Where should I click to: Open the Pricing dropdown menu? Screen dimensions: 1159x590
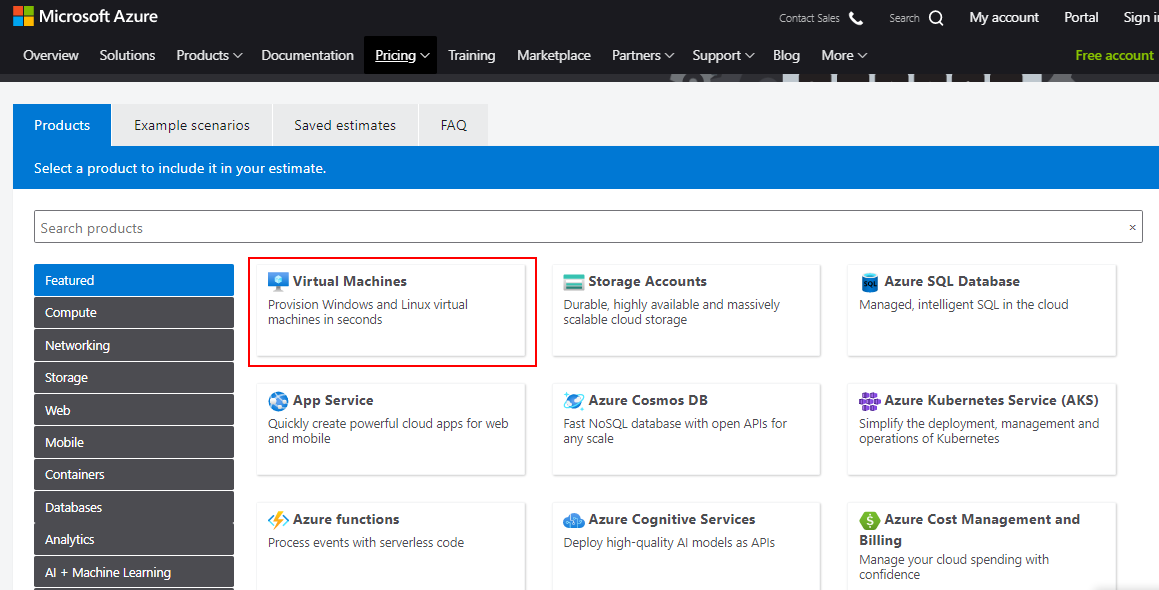click(x=400, y=56)
